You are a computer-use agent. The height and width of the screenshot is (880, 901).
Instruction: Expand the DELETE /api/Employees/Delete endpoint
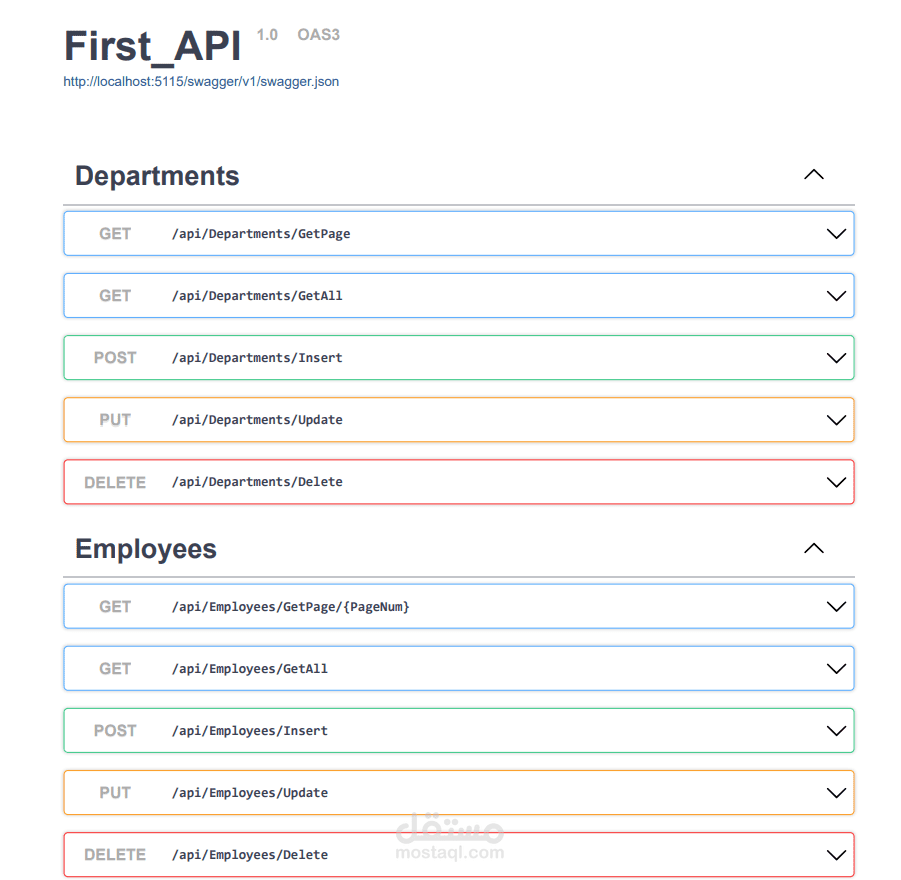[457, 854]
